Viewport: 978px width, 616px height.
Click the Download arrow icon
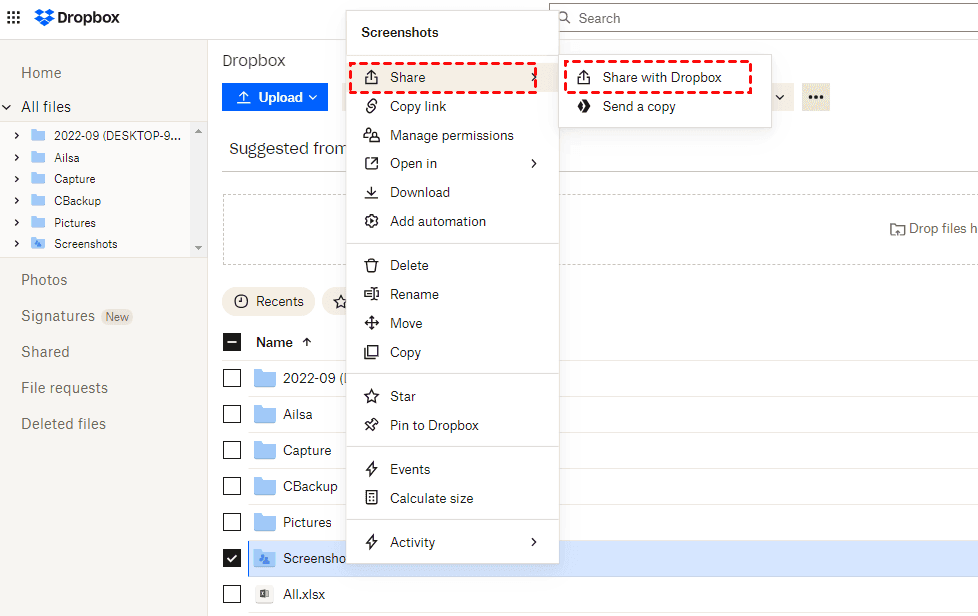[371, 192]
